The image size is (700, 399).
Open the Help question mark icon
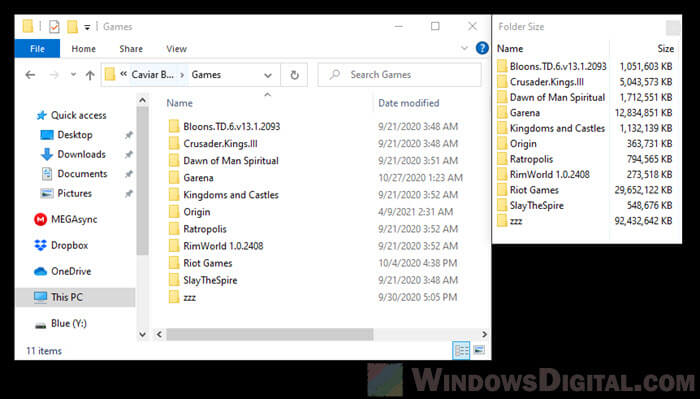482,48
